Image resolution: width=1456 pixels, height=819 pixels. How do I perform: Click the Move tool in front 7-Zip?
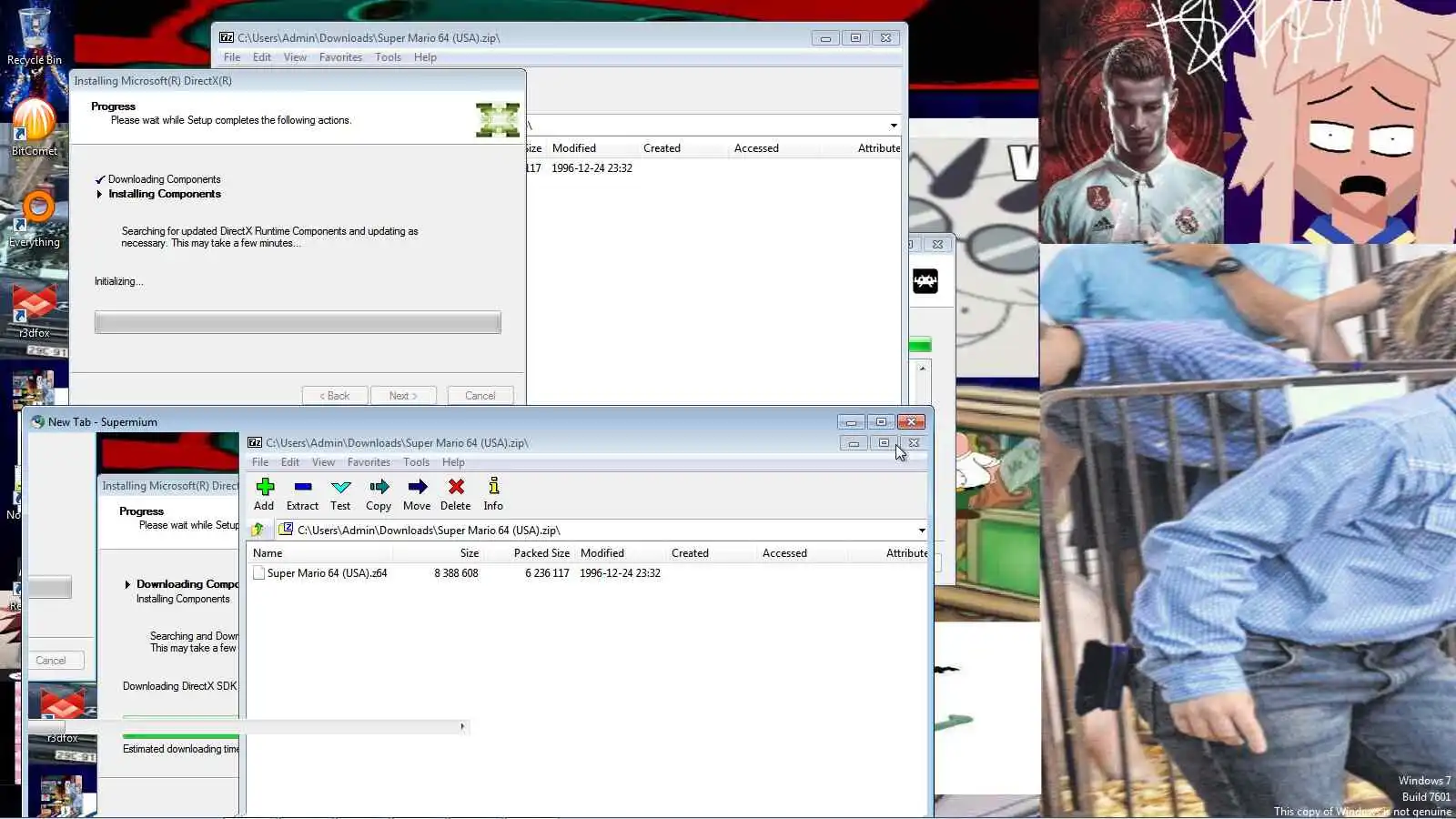[417, 494]
